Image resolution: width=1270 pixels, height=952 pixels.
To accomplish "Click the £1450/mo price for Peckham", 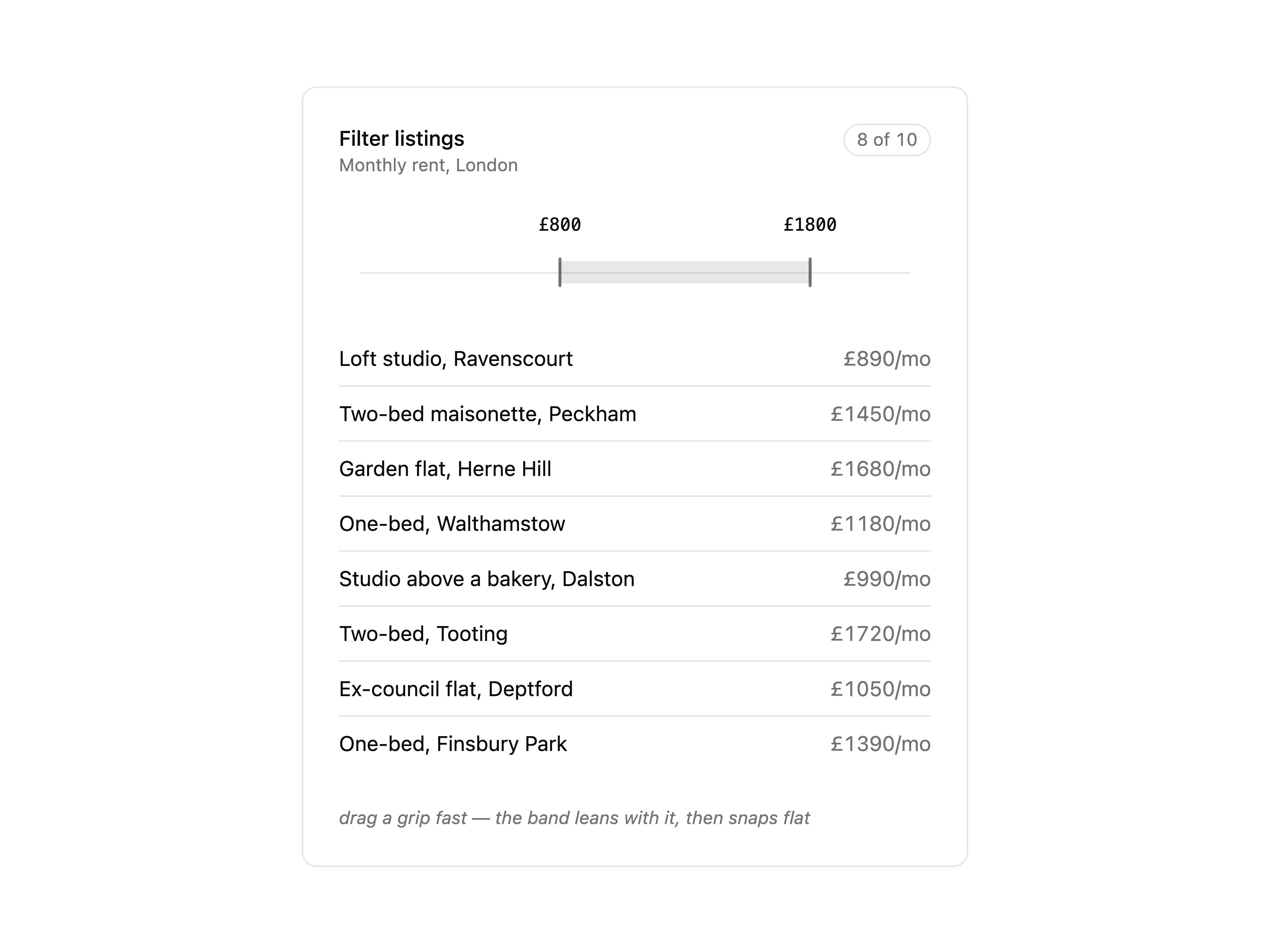I will pos(880,414).
